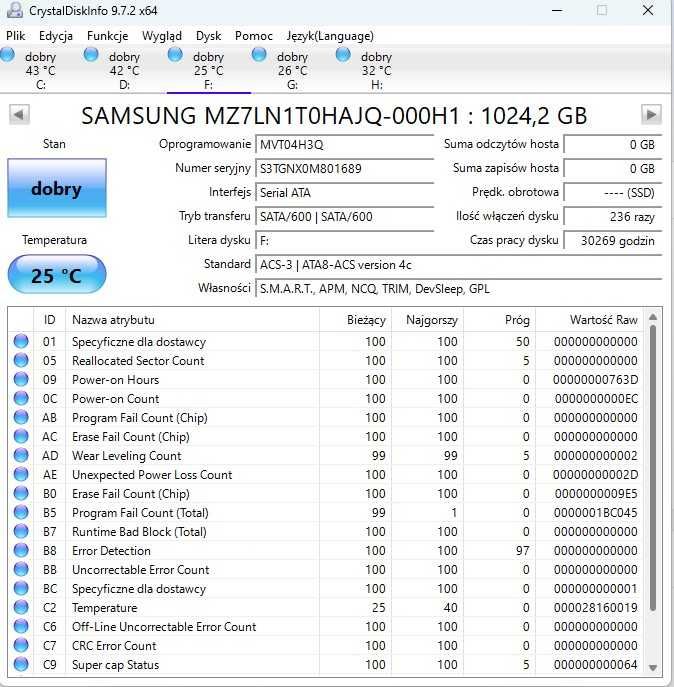Click status orb for Program Fail Count (Total)

click(21, 512)
